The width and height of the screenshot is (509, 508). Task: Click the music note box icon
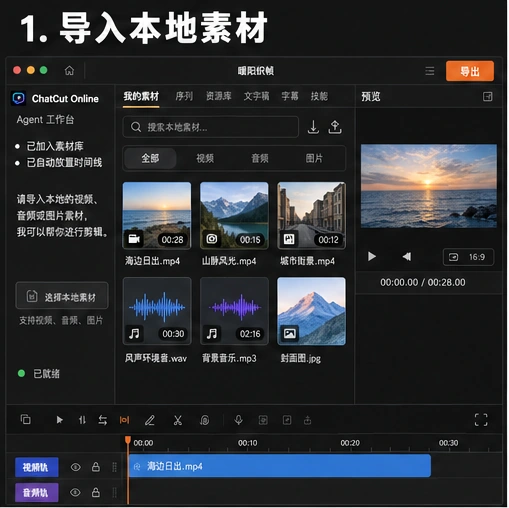pyautogui.click(x=287, y=420)
